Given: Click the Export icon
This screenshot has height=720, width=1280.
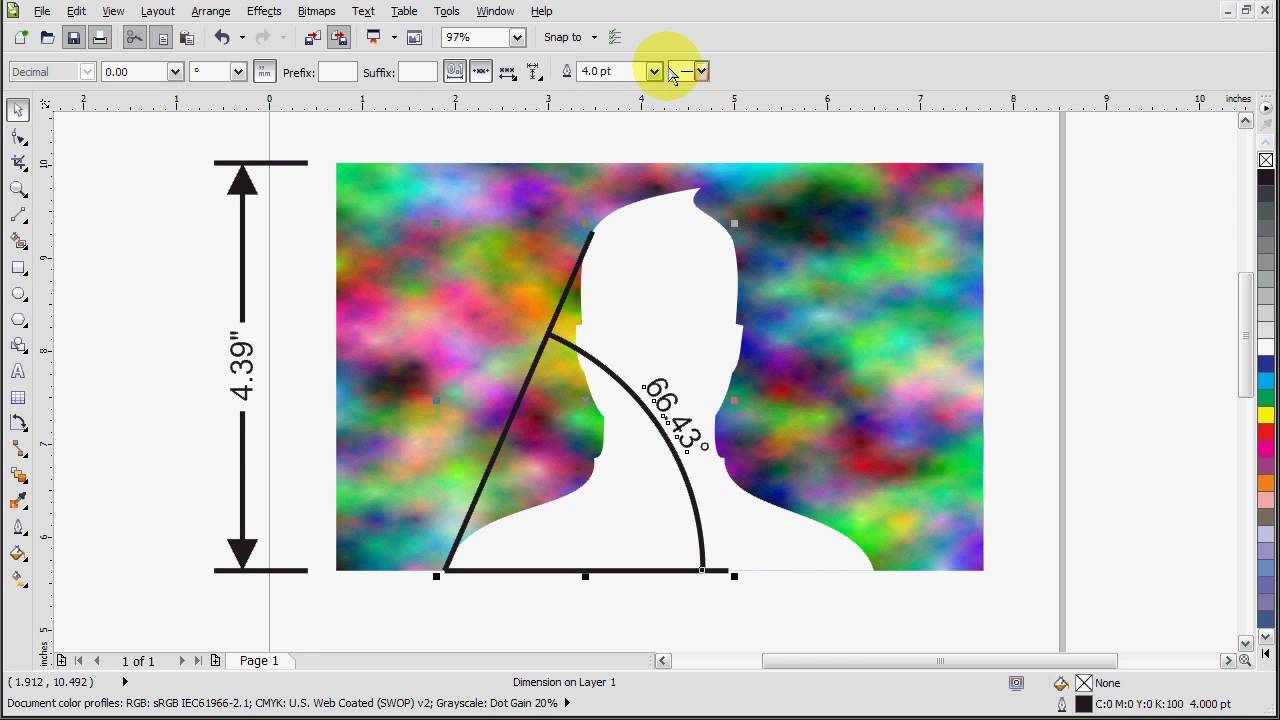Looking at the screenshot, I should tap(339, 37).
